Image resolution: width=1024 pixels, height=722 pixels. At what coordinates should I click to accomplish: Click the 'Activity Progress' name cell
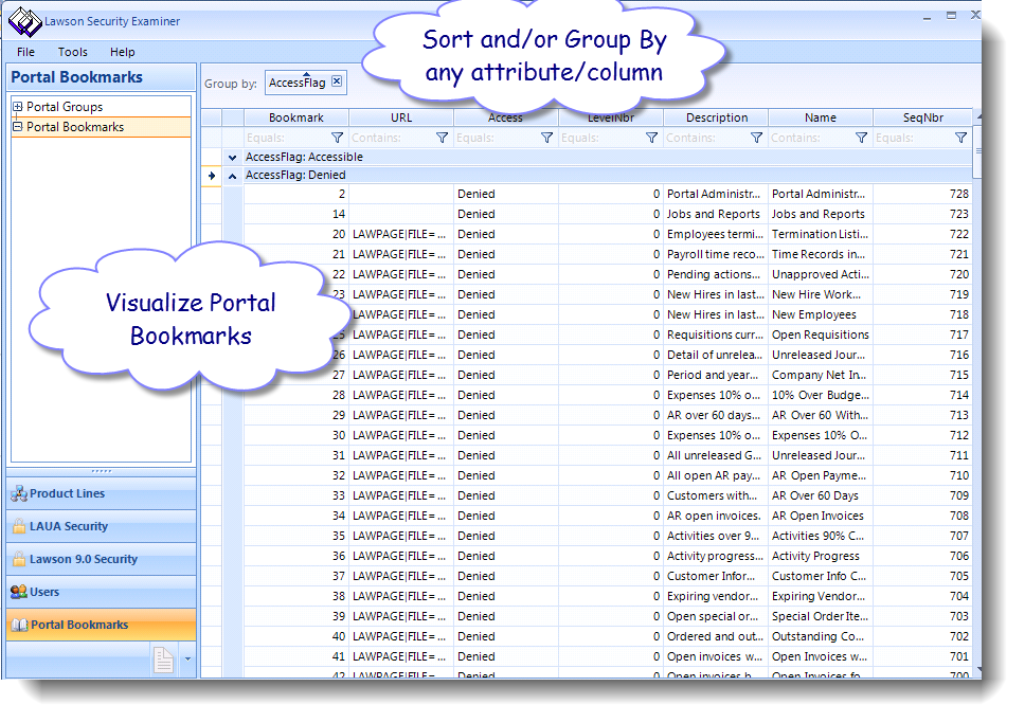(x=821, y=556)
